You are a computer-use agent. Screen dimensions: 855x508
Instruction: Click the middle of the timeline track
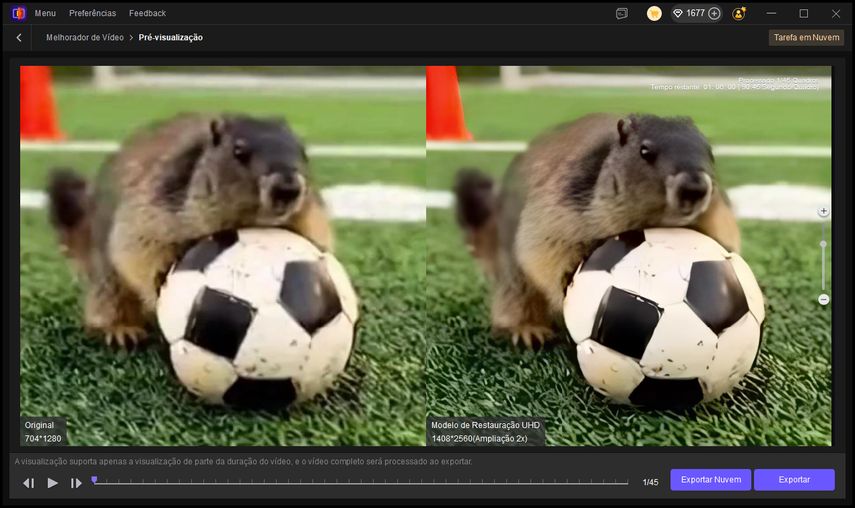point(361,483)
